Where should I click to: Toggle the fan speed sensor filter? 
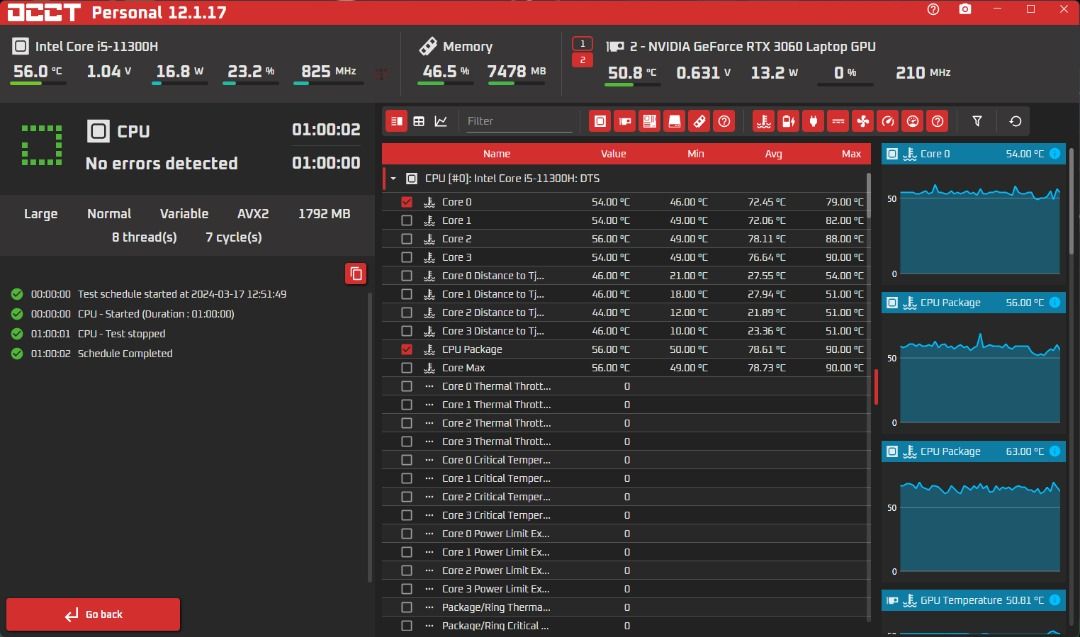pos(862,121)
